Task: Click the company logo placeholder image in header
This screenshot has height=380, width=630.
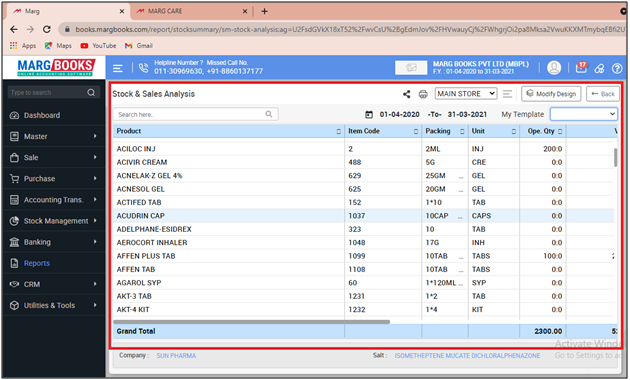Action: tap(411, 67)
